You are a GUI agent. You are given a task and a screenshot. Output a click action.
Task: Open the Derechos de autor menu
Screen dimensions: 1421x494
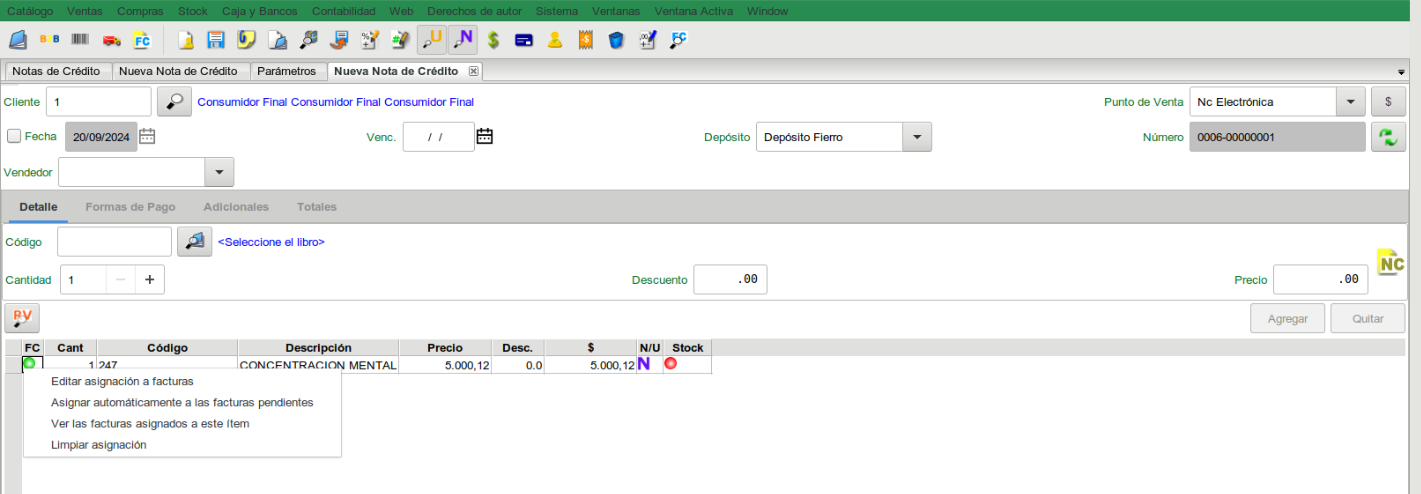[474, 11]
